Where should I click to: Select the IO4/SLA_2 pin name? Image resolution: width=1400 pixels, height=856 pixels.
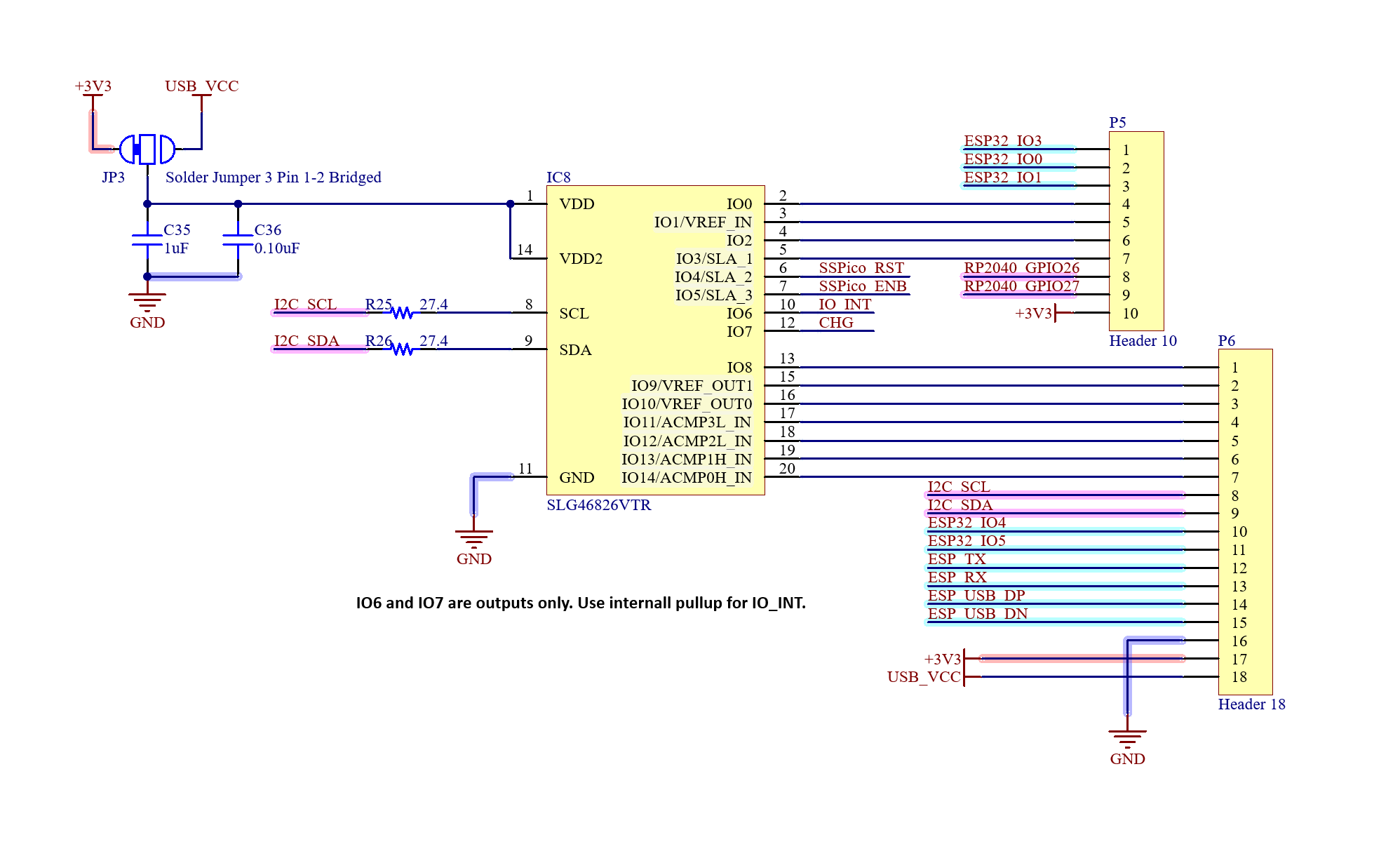pos(713,277)
